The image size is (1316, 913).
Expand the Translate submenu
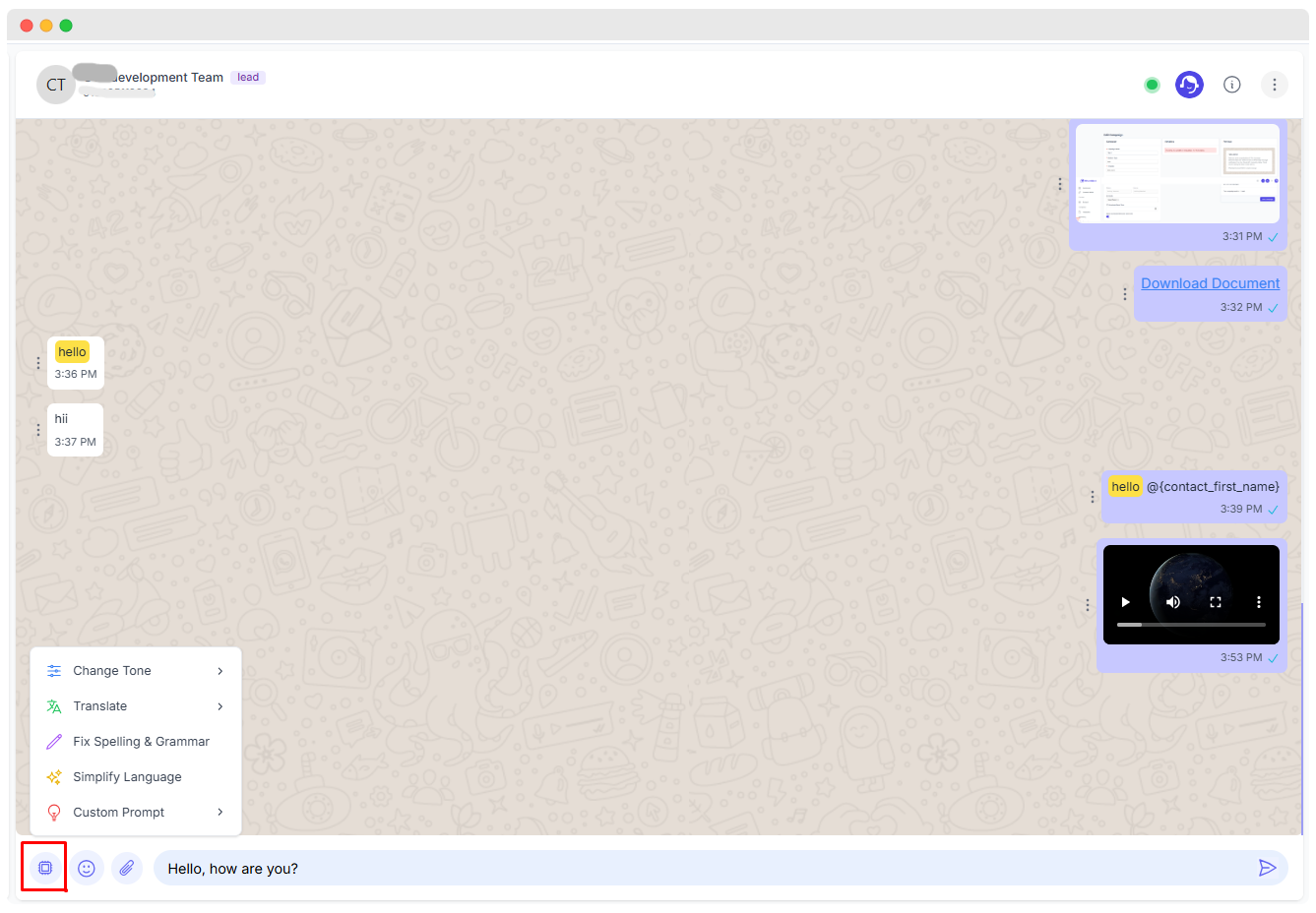click(x=135, y=705)
